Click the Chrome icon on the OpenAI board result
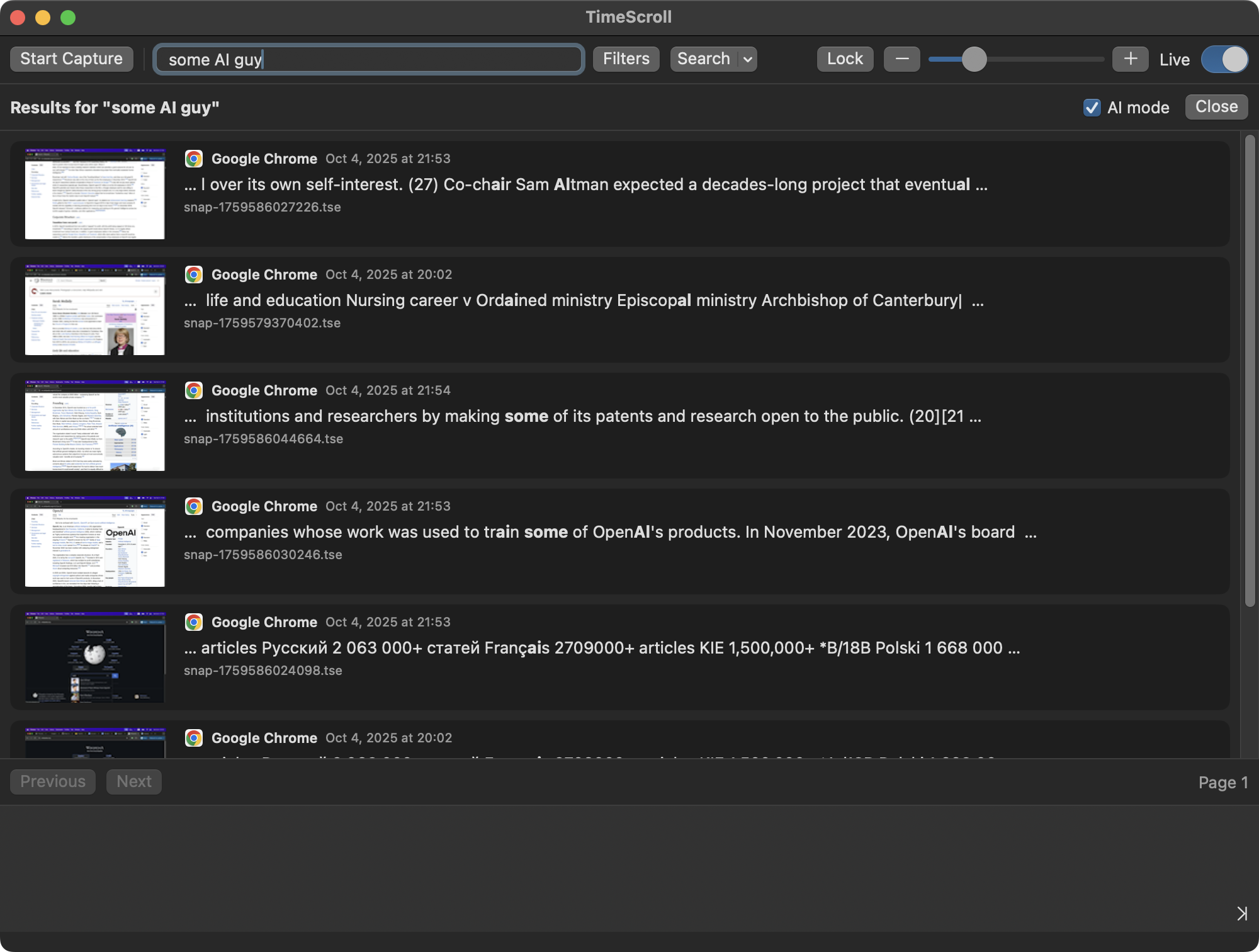The width and height of the screenshot is (1259, 952). point(194,506)
